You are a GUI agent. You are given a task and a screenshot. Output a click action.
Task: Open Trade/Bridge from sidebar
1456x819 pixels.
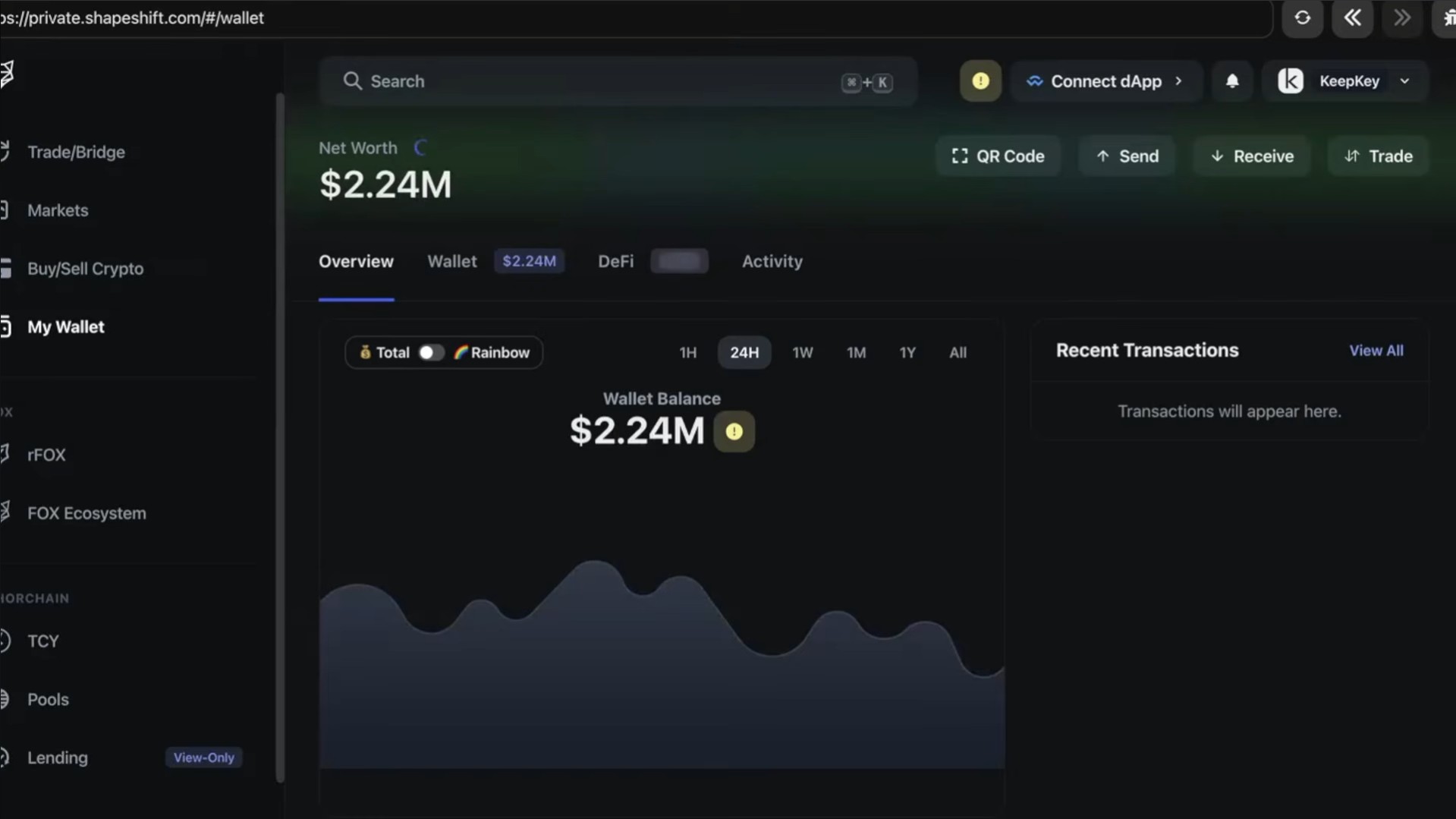point(76,152)
